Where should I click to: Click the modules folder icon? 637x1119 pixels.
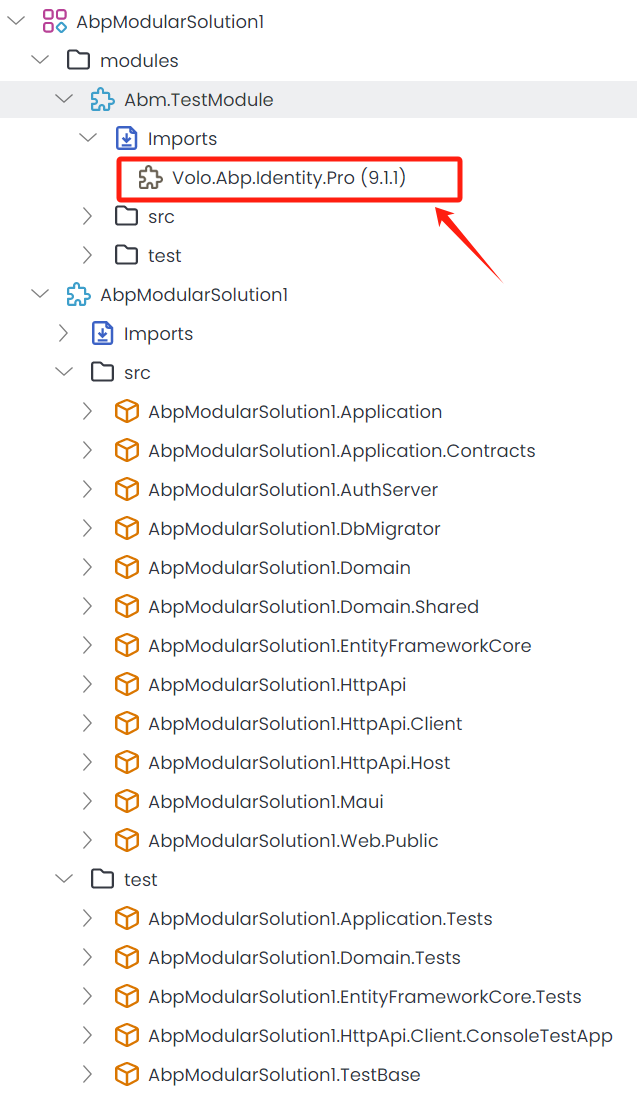point(78,60)
